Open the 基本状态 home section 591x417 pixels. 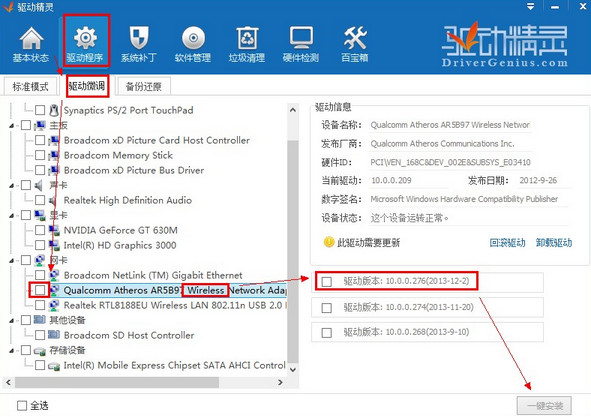pyautogui.click(x=31, y=44)
